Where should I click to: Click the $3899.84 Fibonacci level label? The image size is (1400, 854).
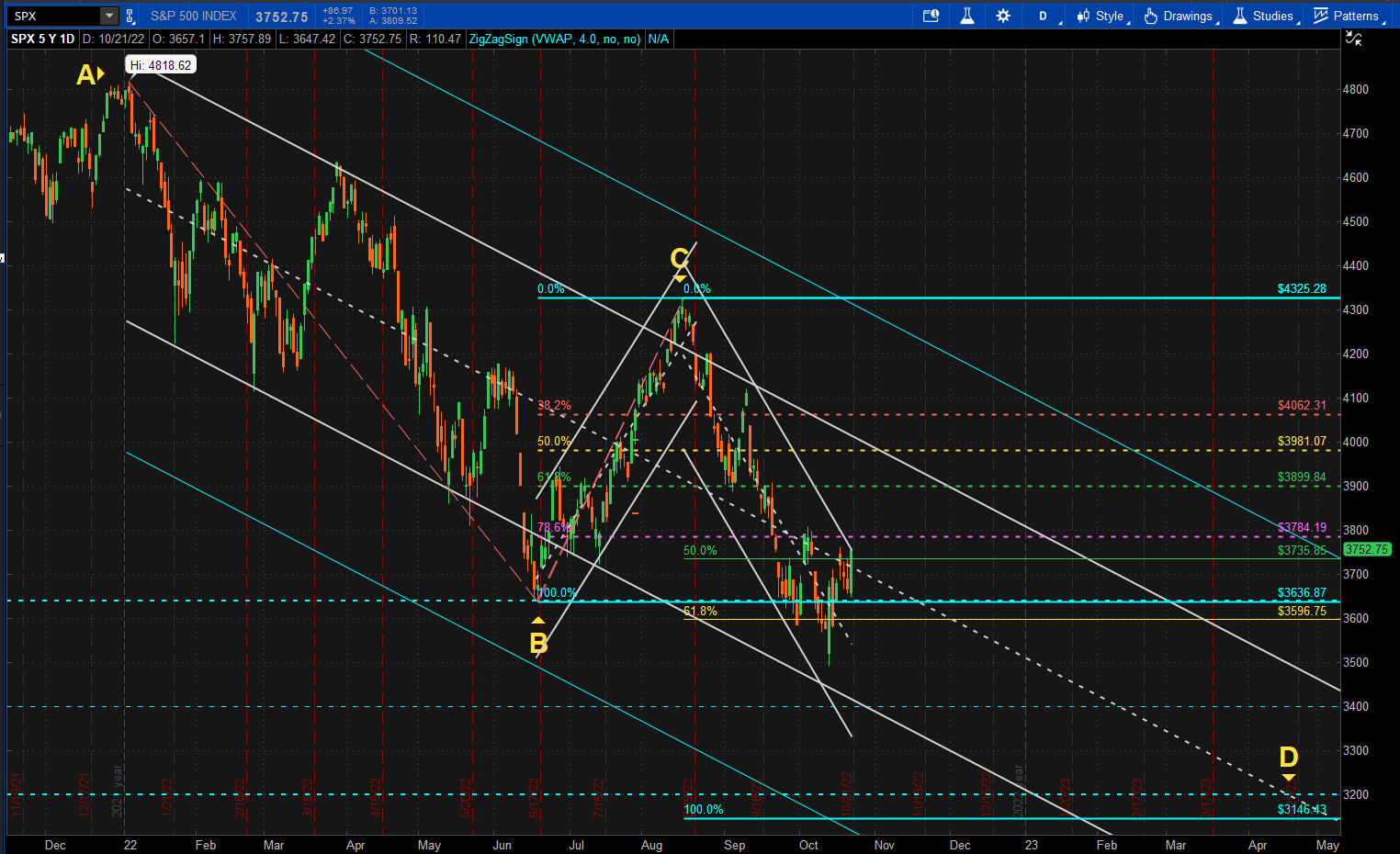[x=1302, y=477]
